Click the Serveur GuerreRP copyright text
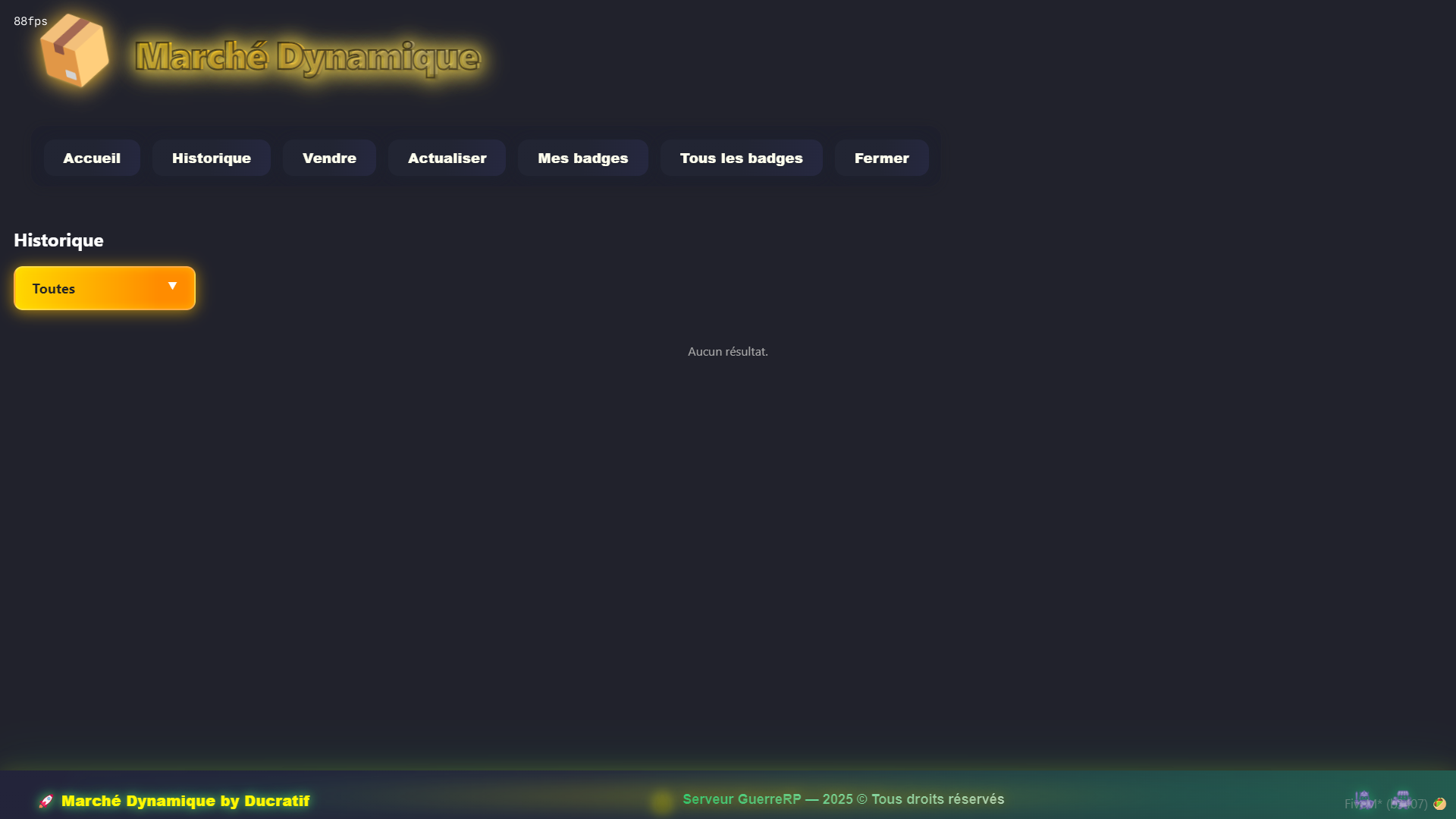Screen dimensions: 1456x819 843,799
